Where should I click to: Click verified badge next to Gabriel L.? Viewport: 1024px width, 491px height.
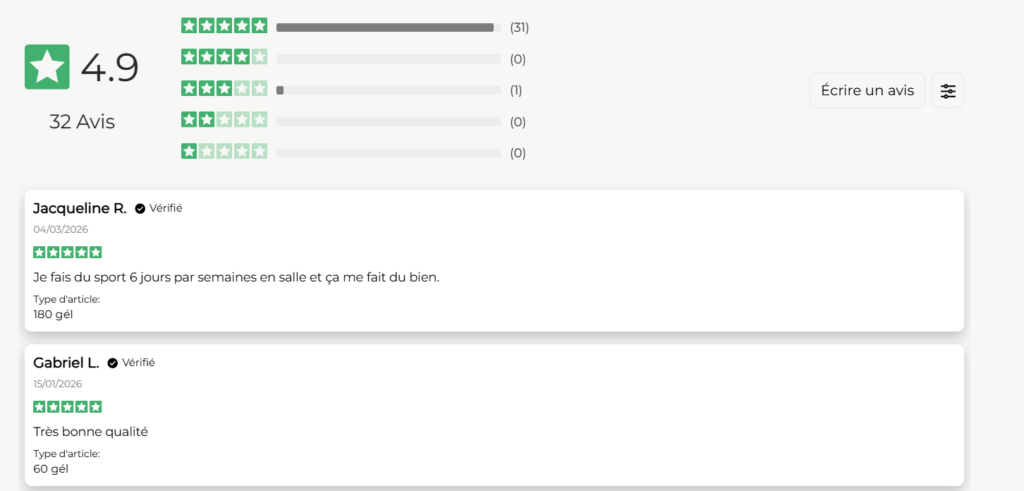(x=113, y=363)
